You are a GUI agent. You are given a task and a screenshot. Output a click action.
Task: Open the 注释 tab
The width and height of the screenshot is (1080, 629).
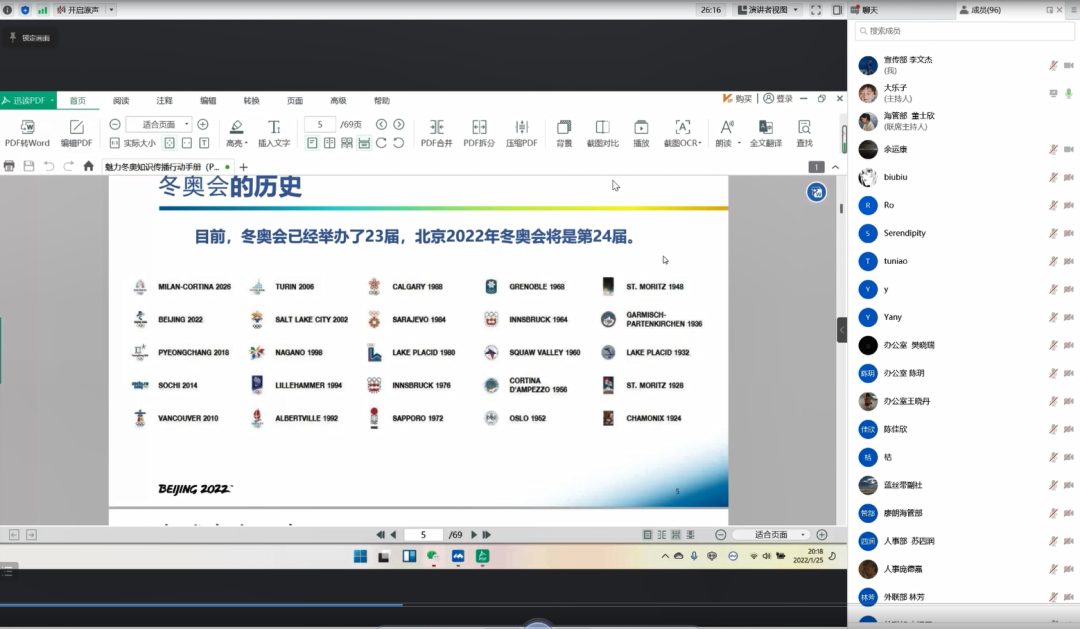point(165,101)
